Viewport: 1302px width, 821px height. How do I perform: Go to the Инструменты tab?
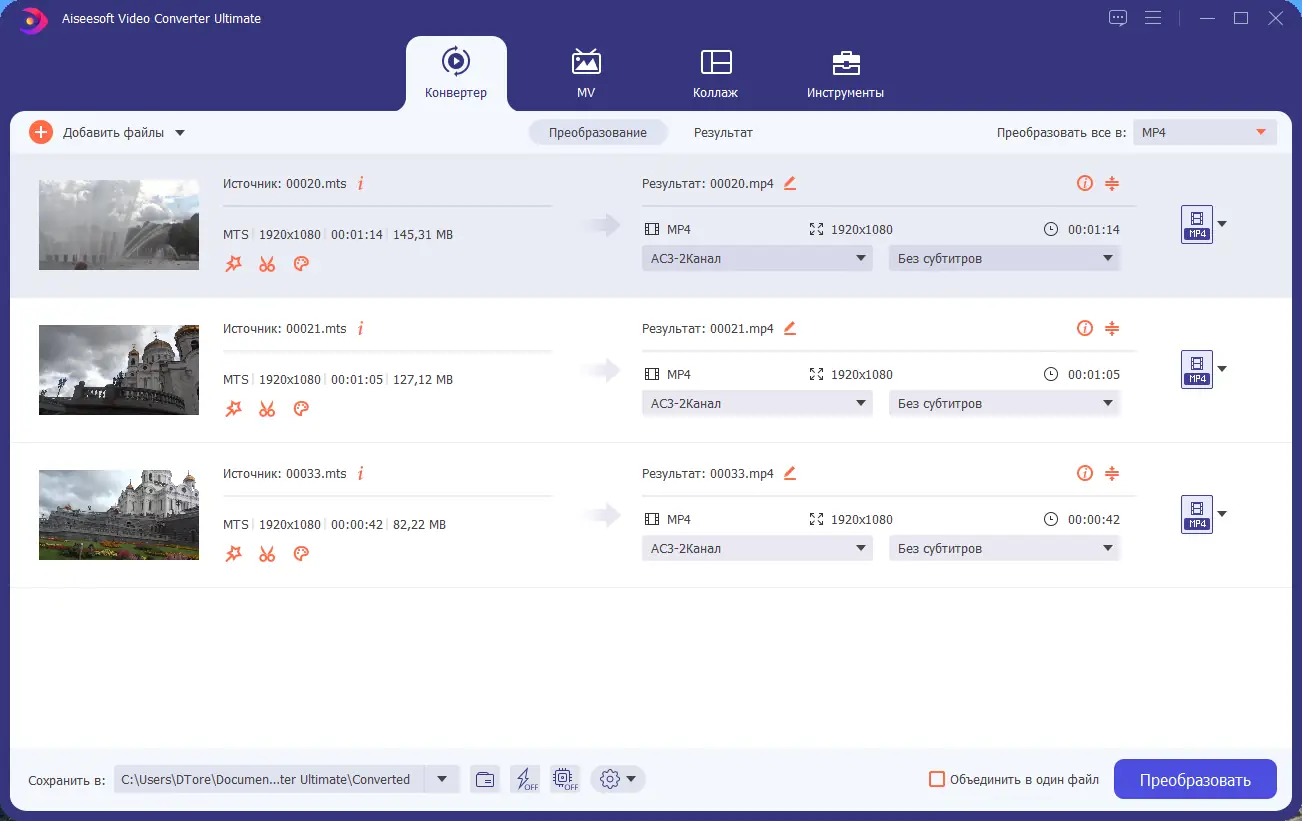(845, 73)
